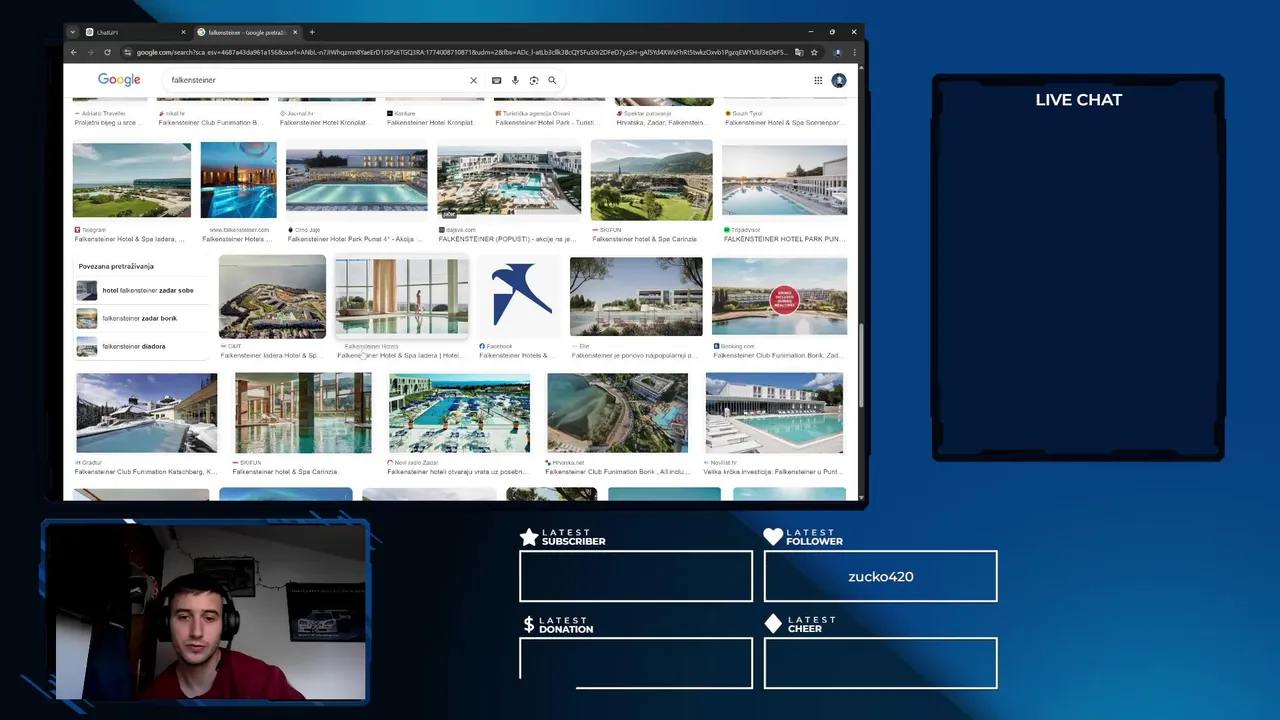This screenshot has width=1280, height=720.
Task: Search by image with Google Lens icon
Action: [534, 80]
